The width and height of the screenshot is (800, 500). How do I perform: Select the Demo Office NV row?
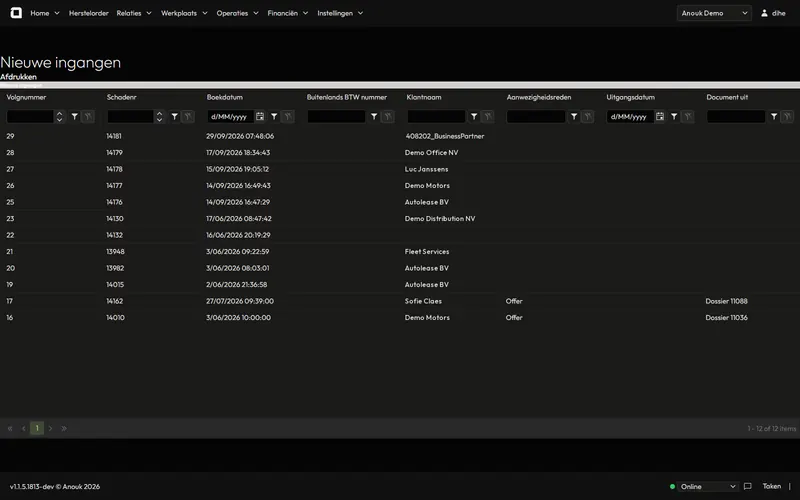tap(400, 153)
